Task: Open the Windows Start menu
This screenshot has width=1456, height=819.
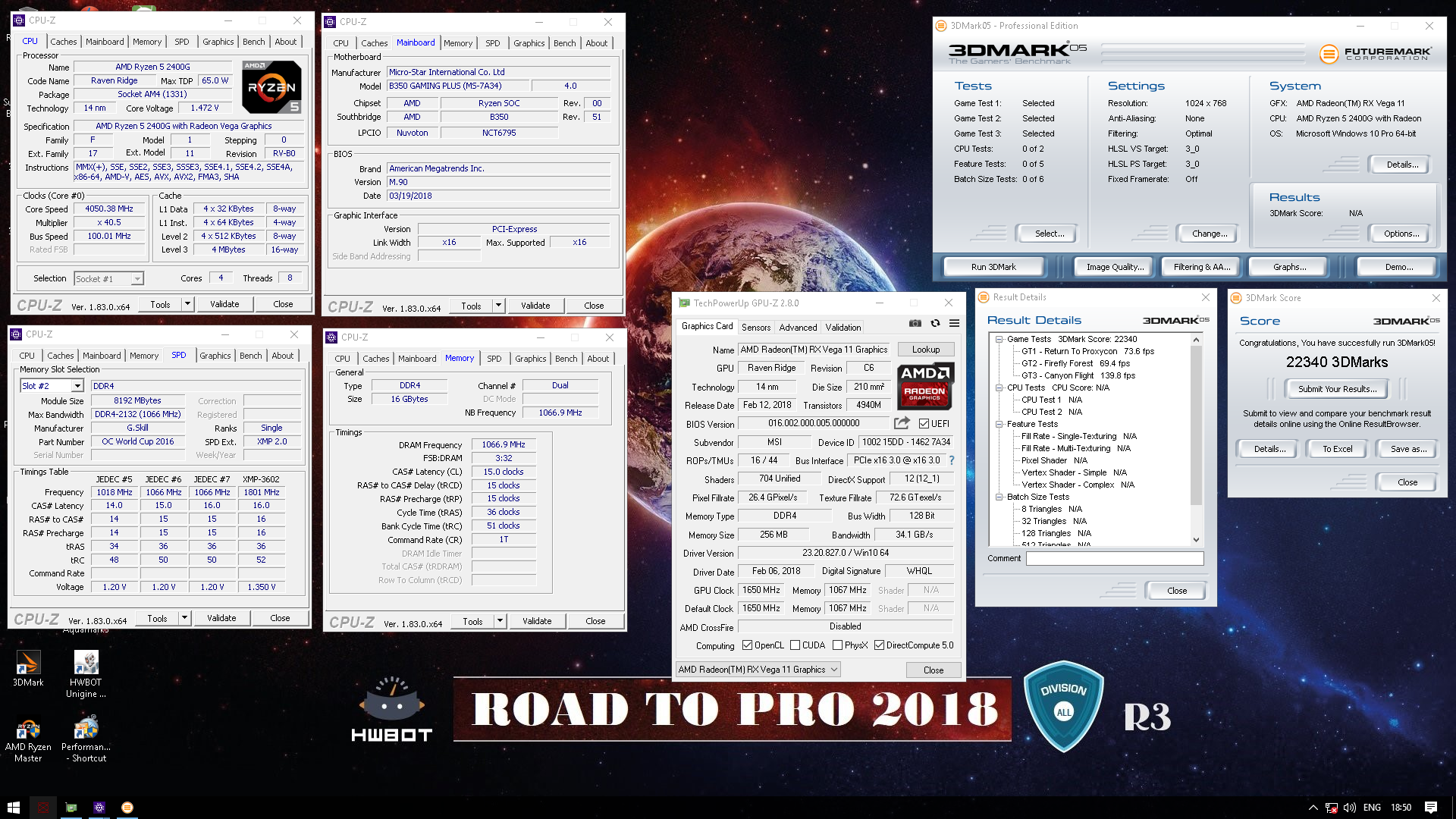Action: [14, 808]
